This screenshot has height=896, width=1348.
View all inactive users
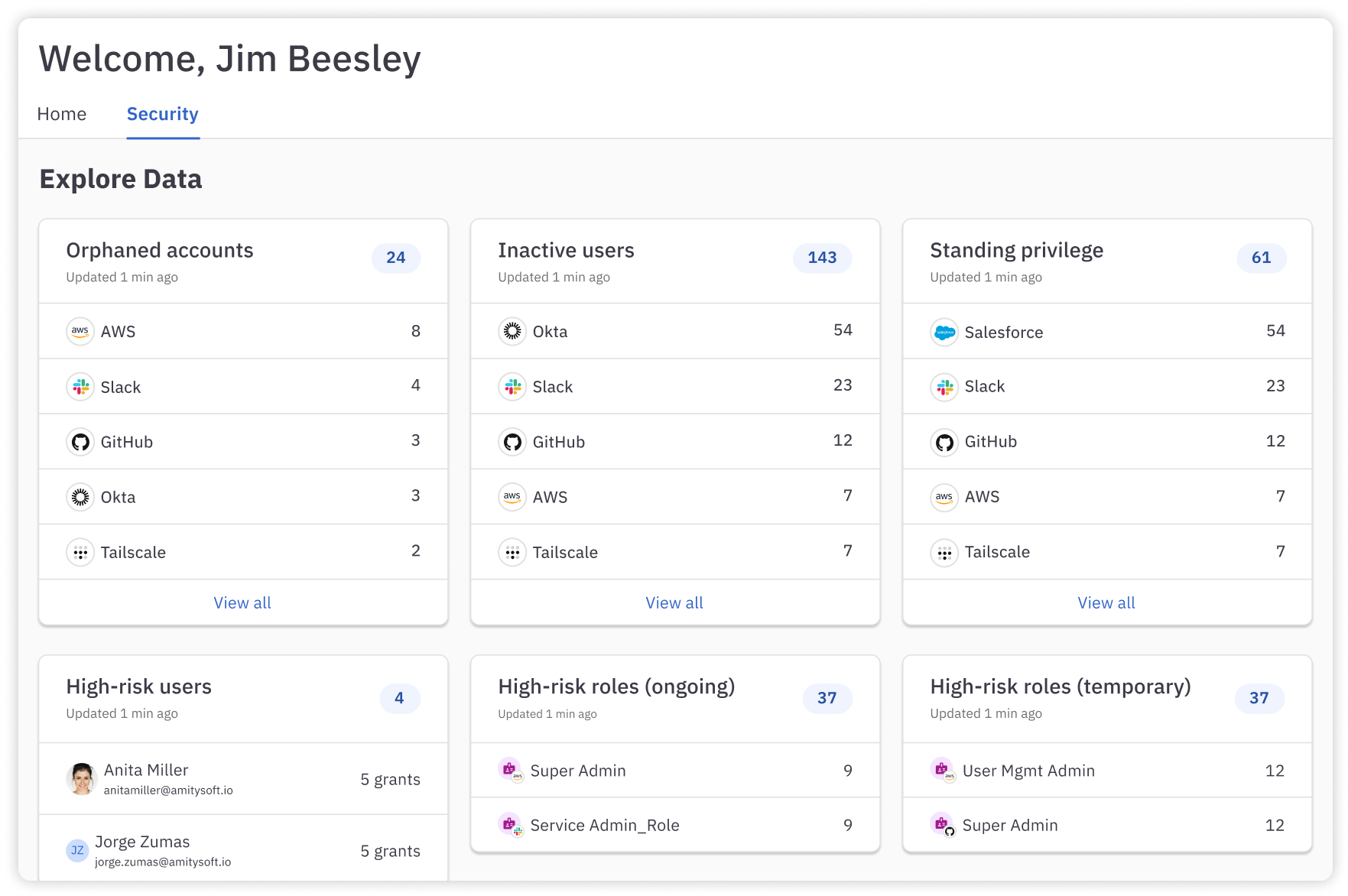[674, 602]
